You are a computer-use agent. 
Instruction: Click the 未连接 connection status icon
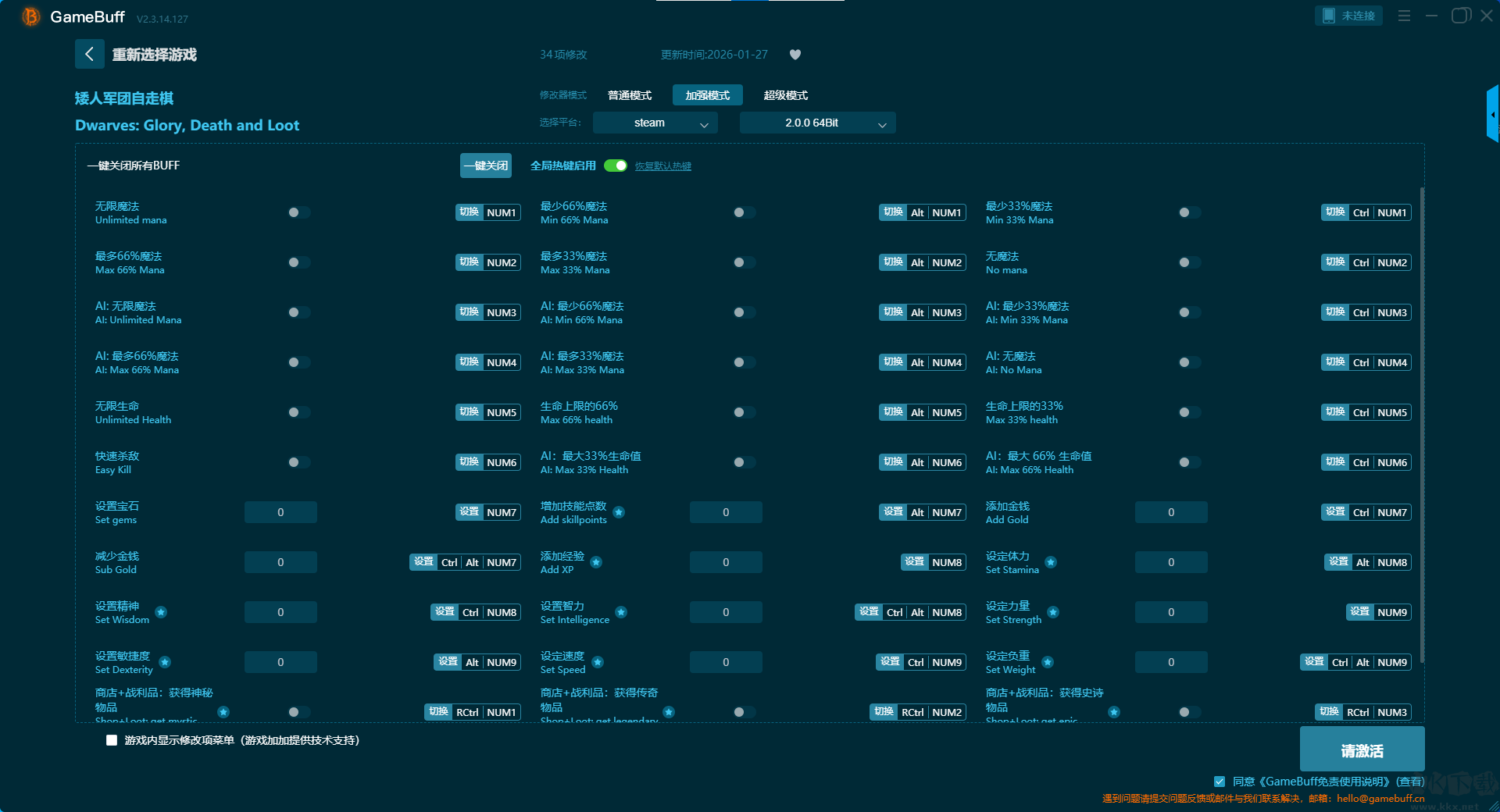1329,16
